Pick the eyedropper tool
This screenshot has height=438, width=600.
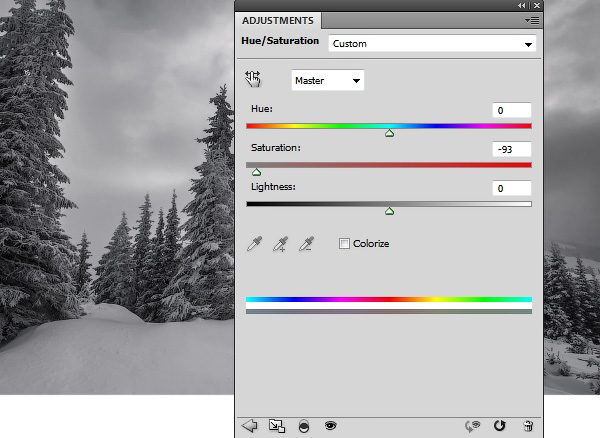254,244
